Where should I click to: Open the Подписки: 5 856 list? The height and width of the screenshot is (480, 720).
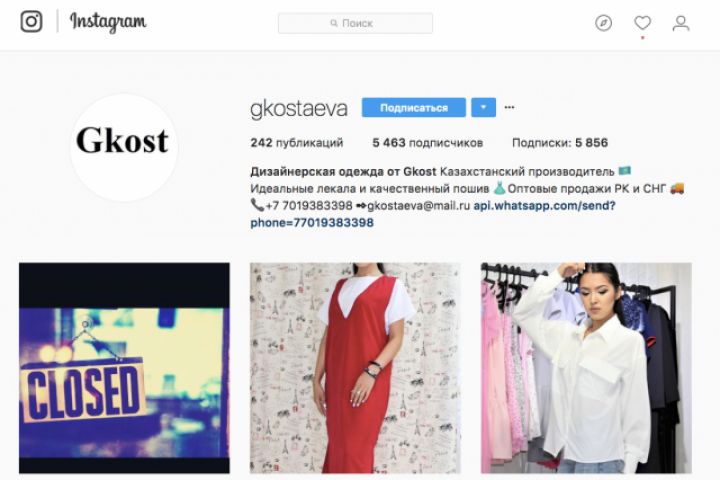click(560, 143)
